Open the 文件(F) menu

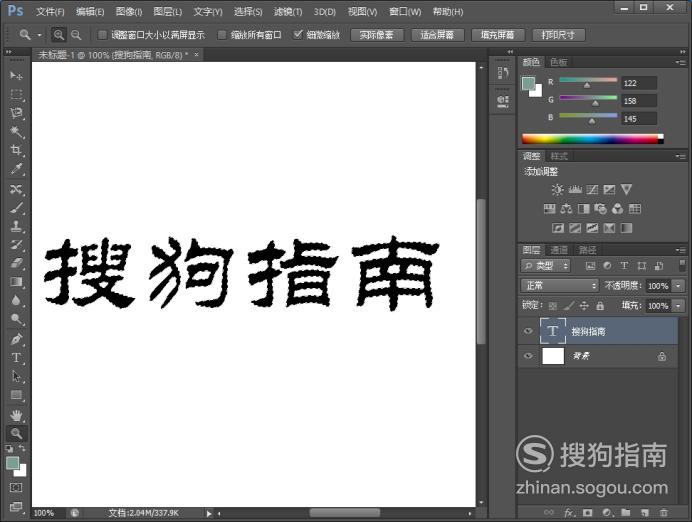[x=50, y=11]
